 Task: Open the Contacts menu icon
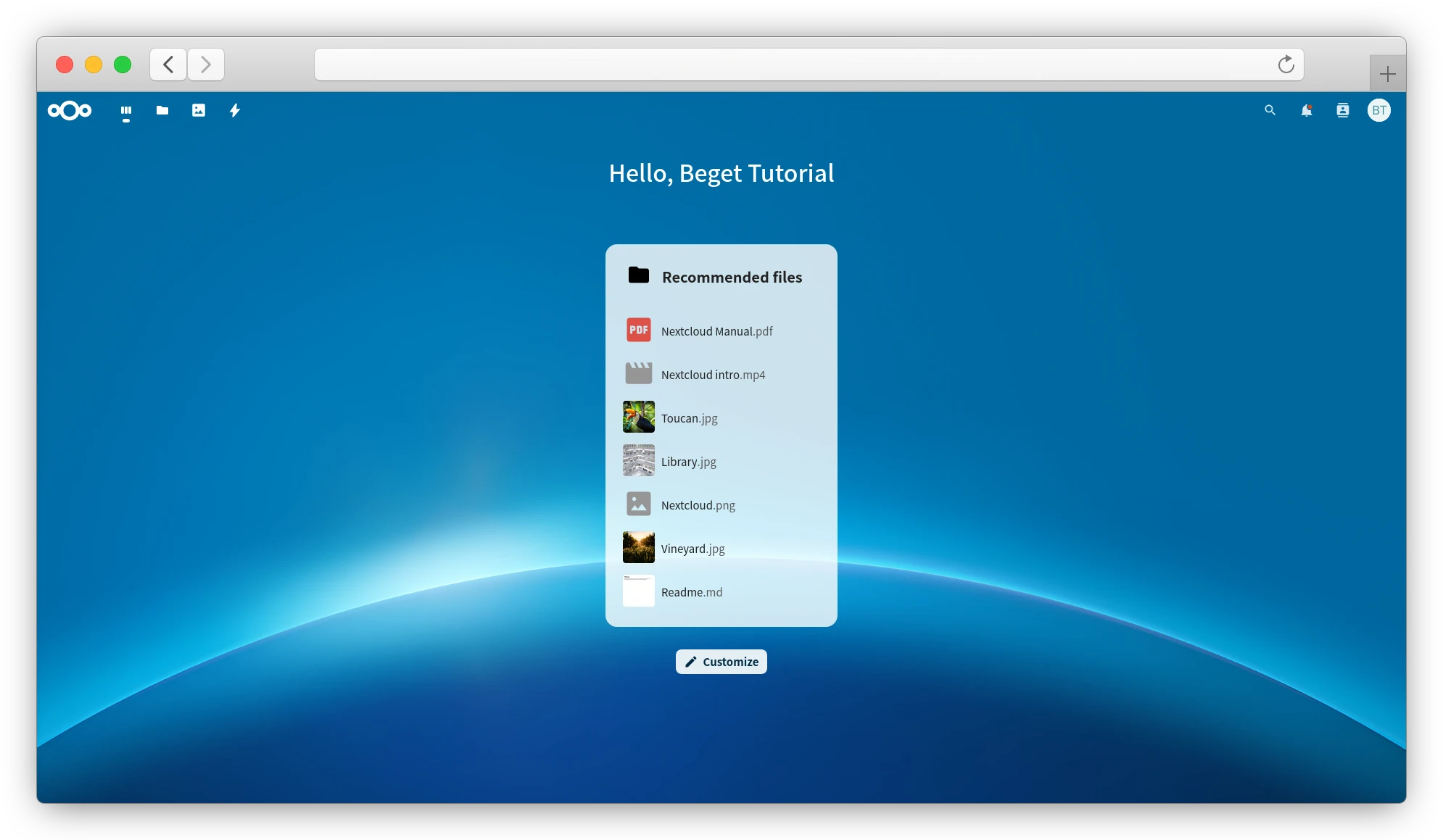coord(1342,111)
